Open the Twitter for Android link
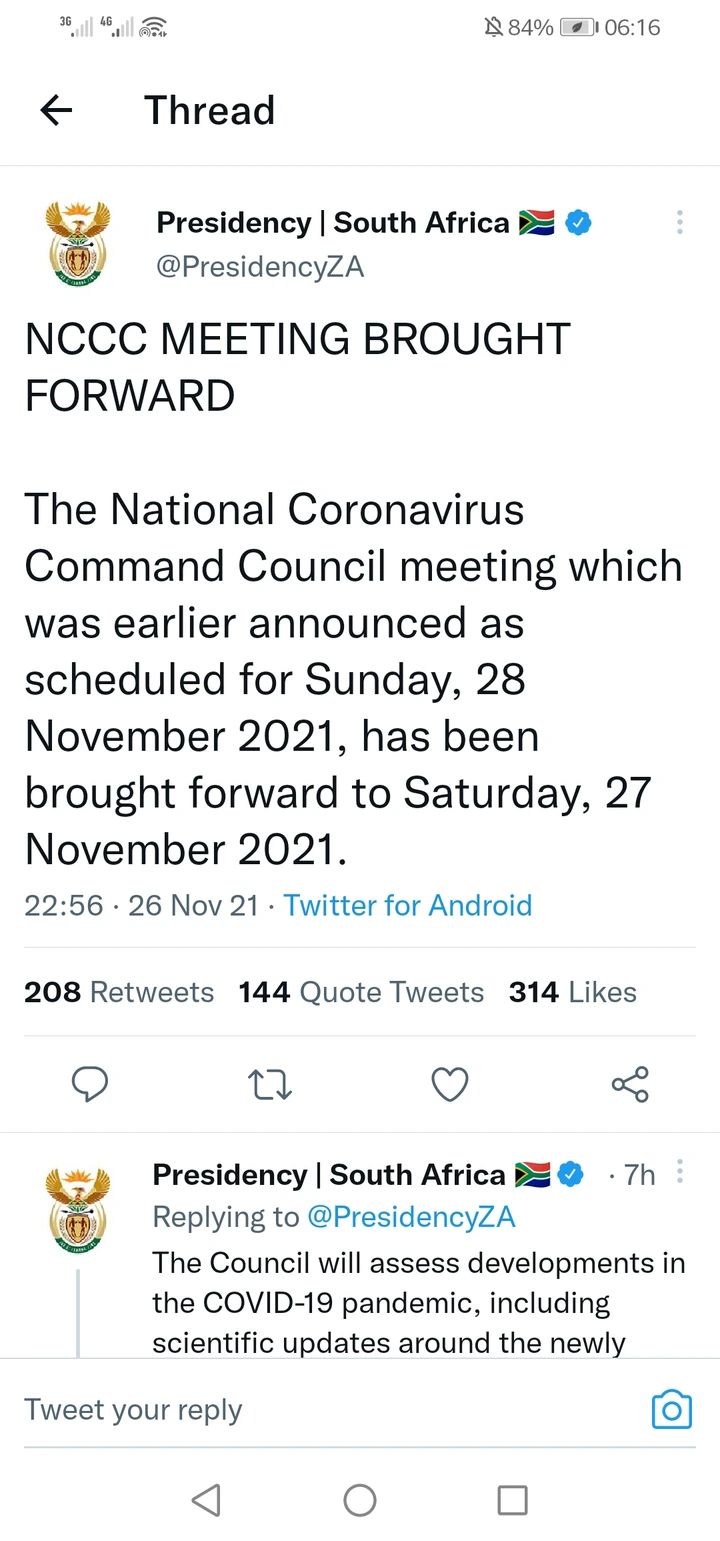720x1541 pixels. pos(408,905)
